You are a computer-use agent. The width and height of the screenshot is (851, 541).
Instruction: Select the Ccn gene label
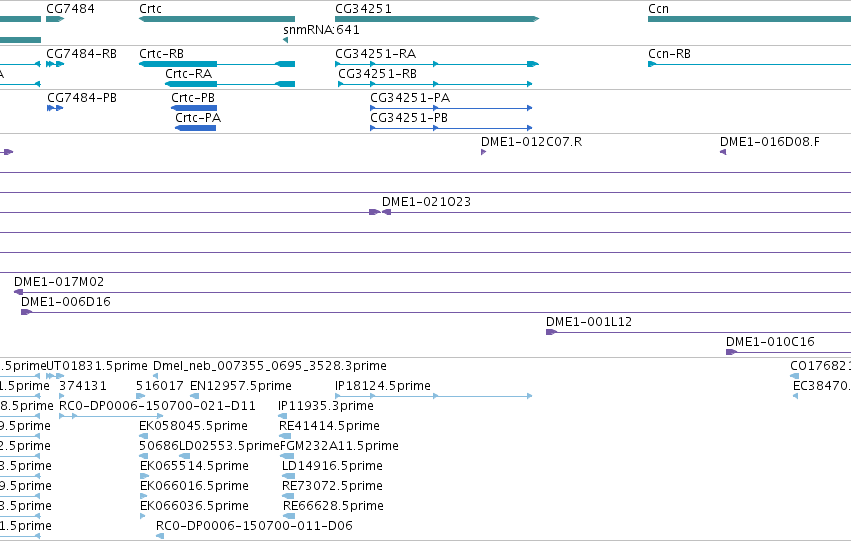click(658, 9)
